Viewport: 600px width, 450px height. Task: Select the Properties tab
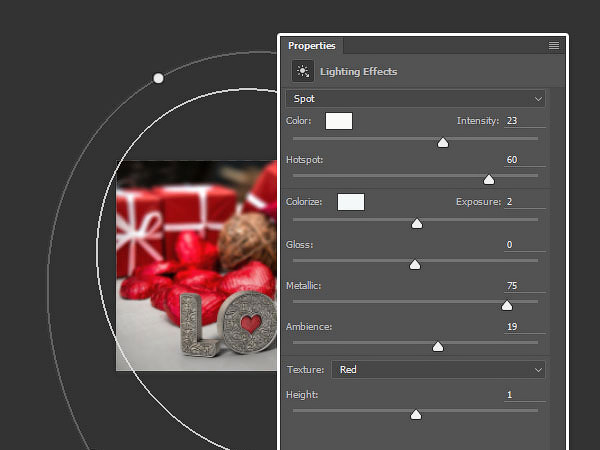311,46
